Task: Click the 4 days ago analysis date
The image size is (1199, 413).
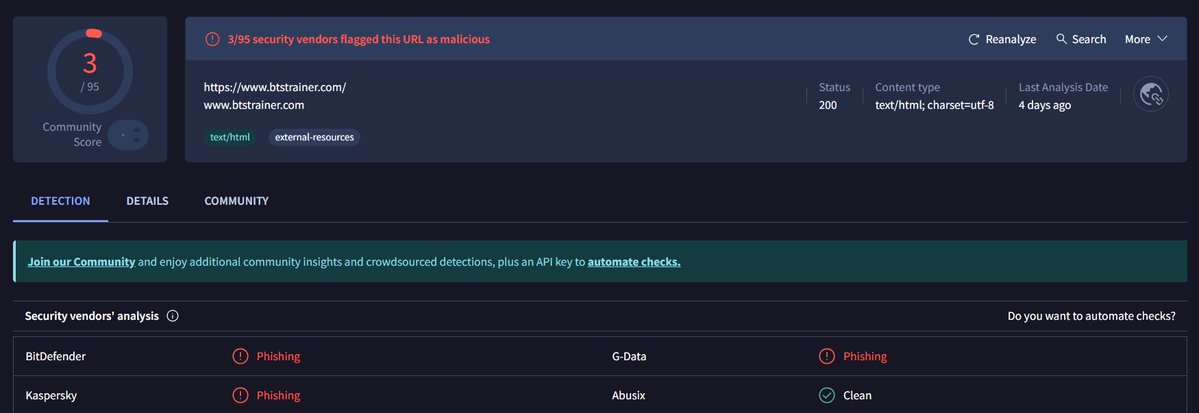Action: pos(1045,106)
